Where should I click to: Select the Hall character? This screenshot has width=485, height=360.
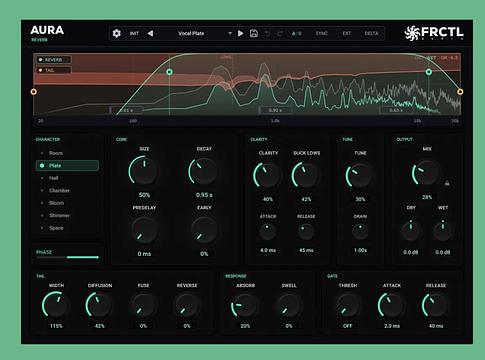pos(67,178)
